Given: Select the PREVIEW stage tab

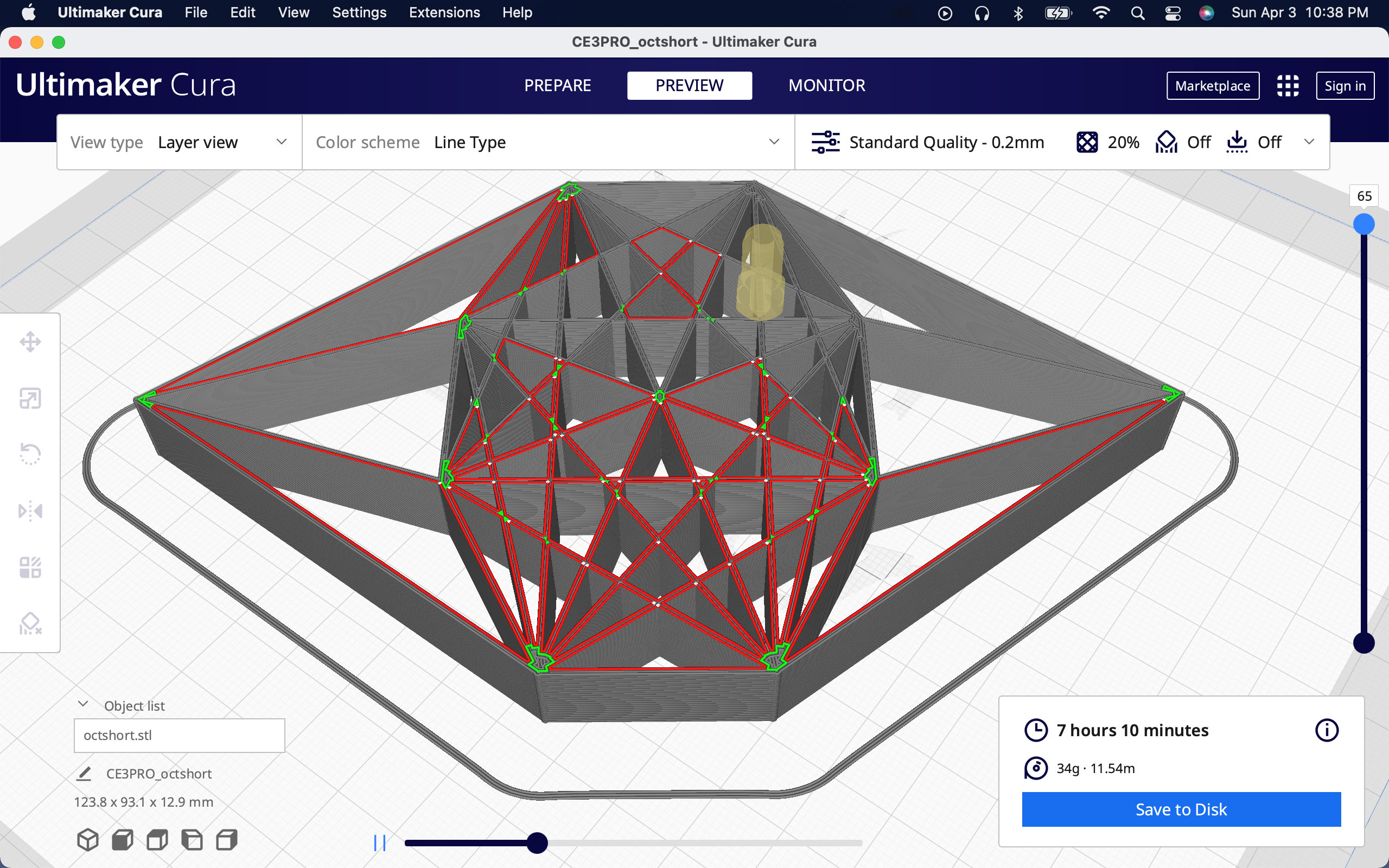Looking at the screenshot, I should [689, 86].
